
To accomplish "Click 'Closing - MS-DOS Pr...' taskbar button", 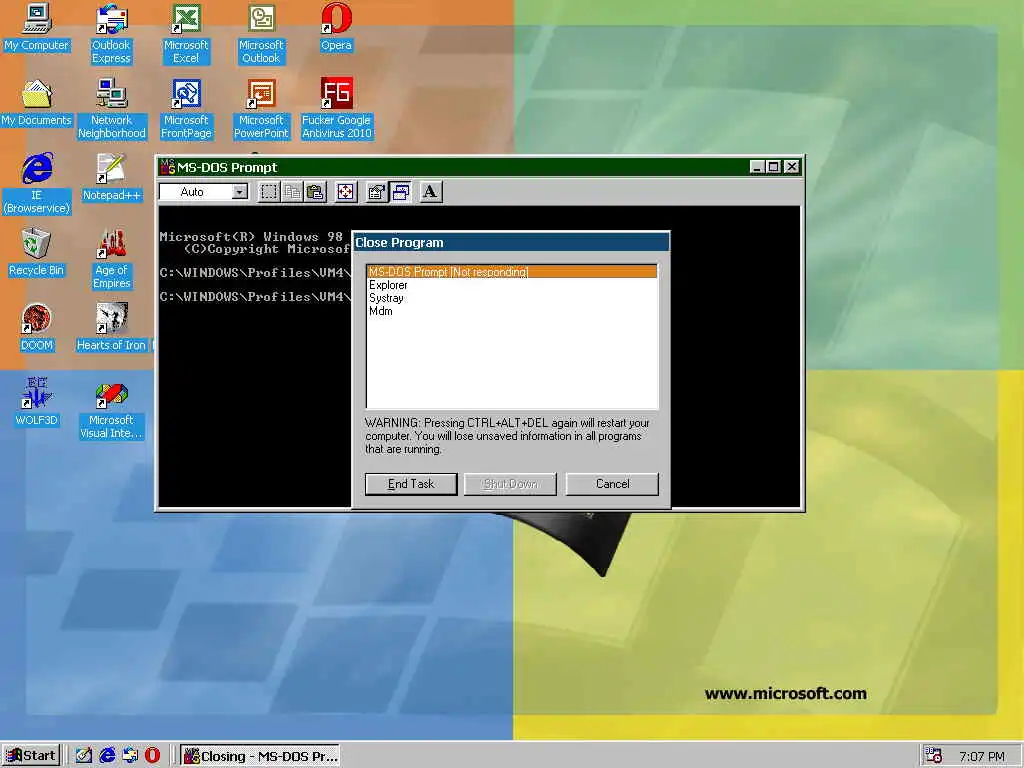I will tap(260, 756).
